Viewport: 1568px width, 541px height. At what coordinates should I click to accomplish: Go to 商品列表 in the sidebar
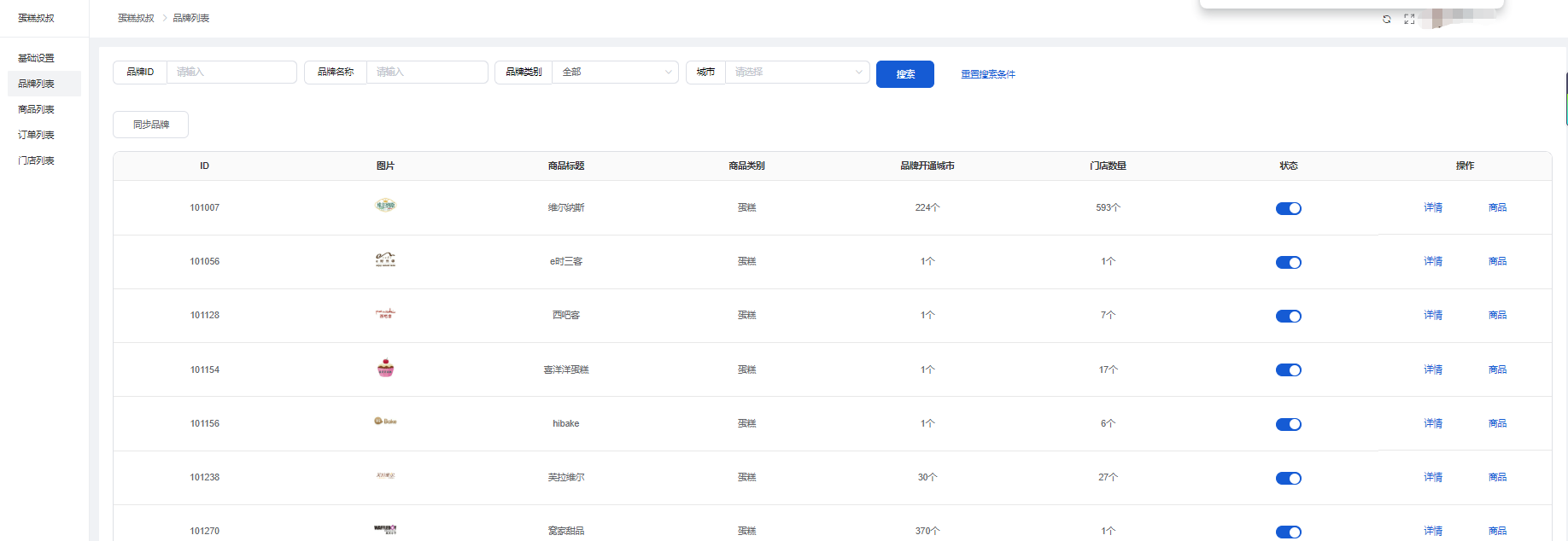click(36, 109)
